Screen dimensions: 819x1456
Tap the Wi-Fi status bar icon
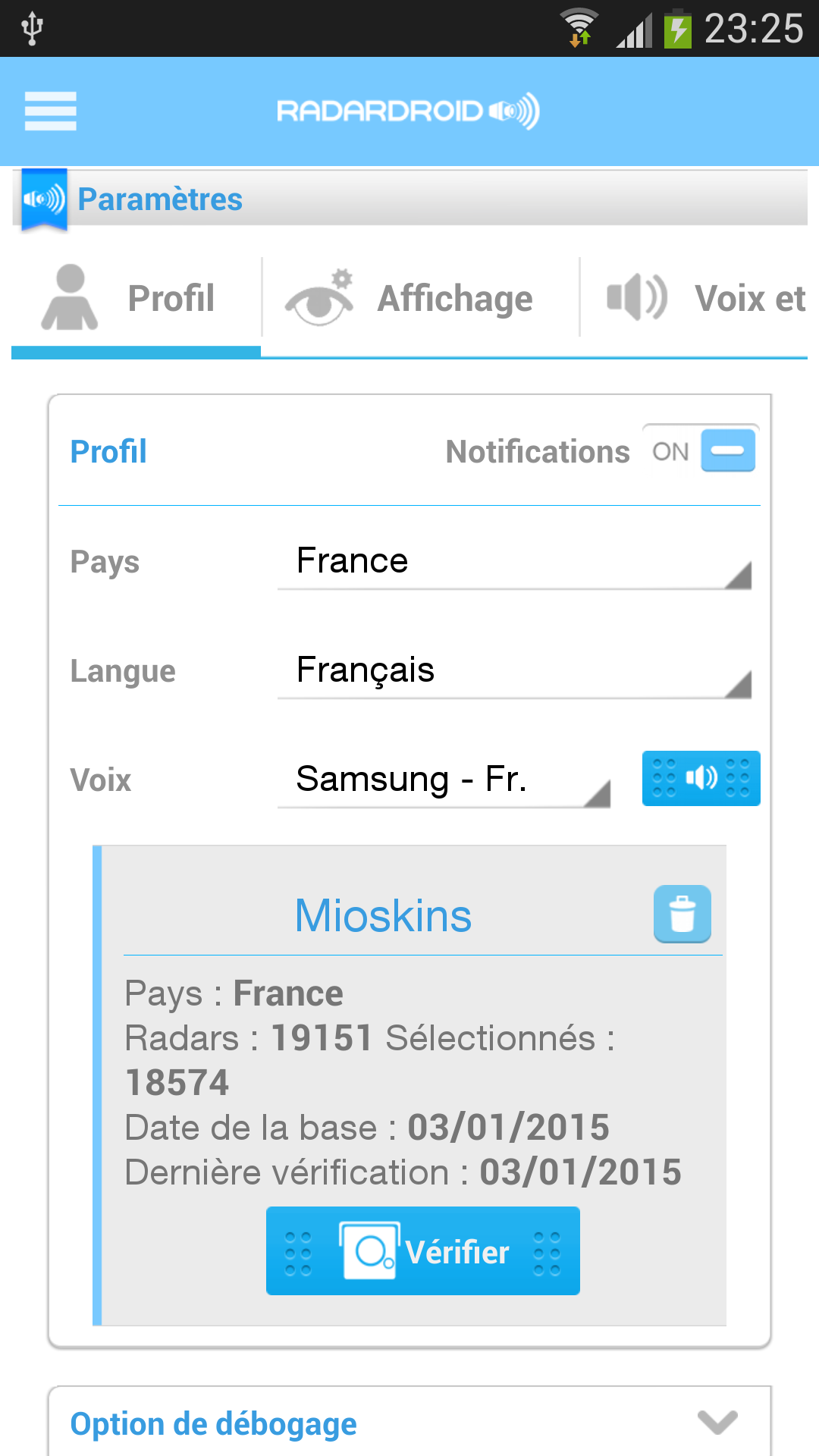pyautogui.click(x=579, y=27)
